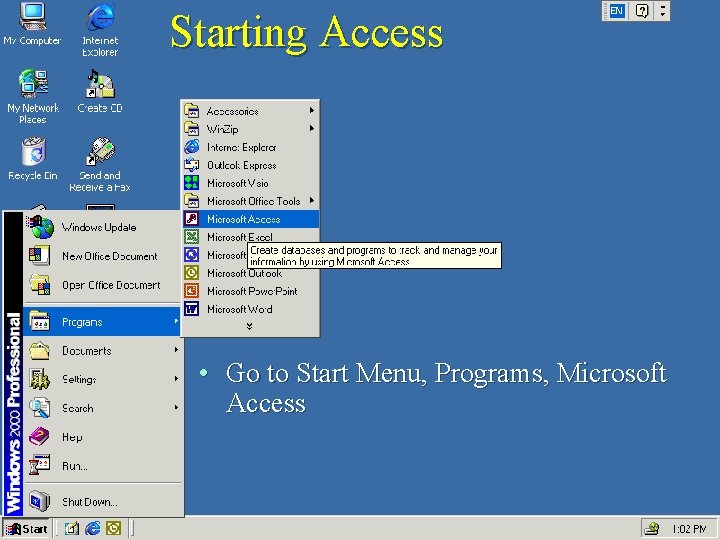Image resolution: width=720 pixels, height=540 pixels.
Task: Launch Outlook from the Quick Launch bar
Action: tap(113, 529)
